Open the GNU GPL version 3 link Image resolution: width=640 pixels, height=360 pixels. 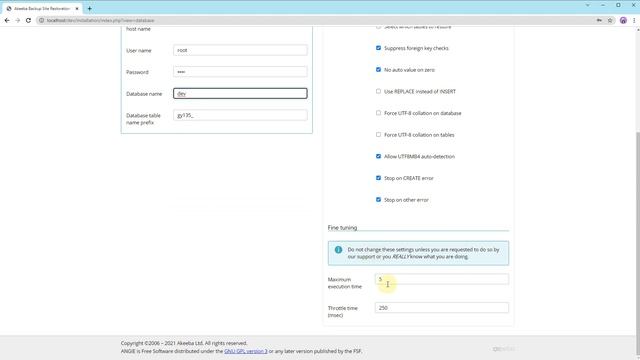[x=246, y=351]
